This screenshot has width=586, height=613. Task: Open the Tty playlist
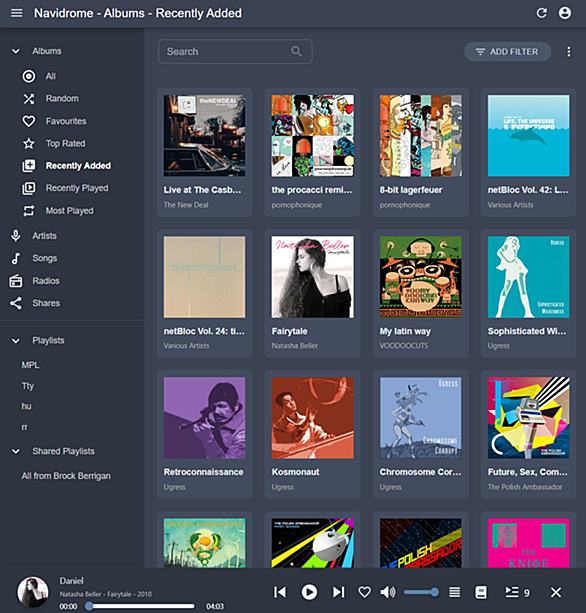[28, 386]
